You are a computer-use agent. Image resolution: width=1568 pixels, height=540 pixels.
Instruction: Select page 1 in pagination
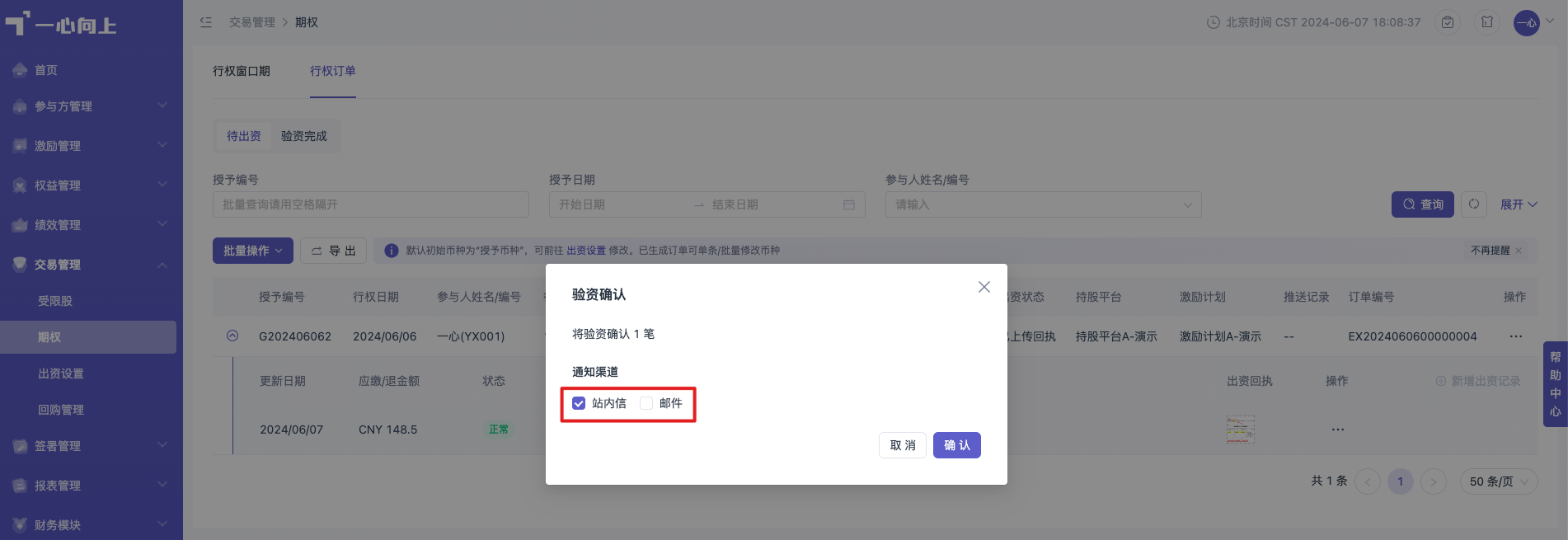coord(1401,481)
